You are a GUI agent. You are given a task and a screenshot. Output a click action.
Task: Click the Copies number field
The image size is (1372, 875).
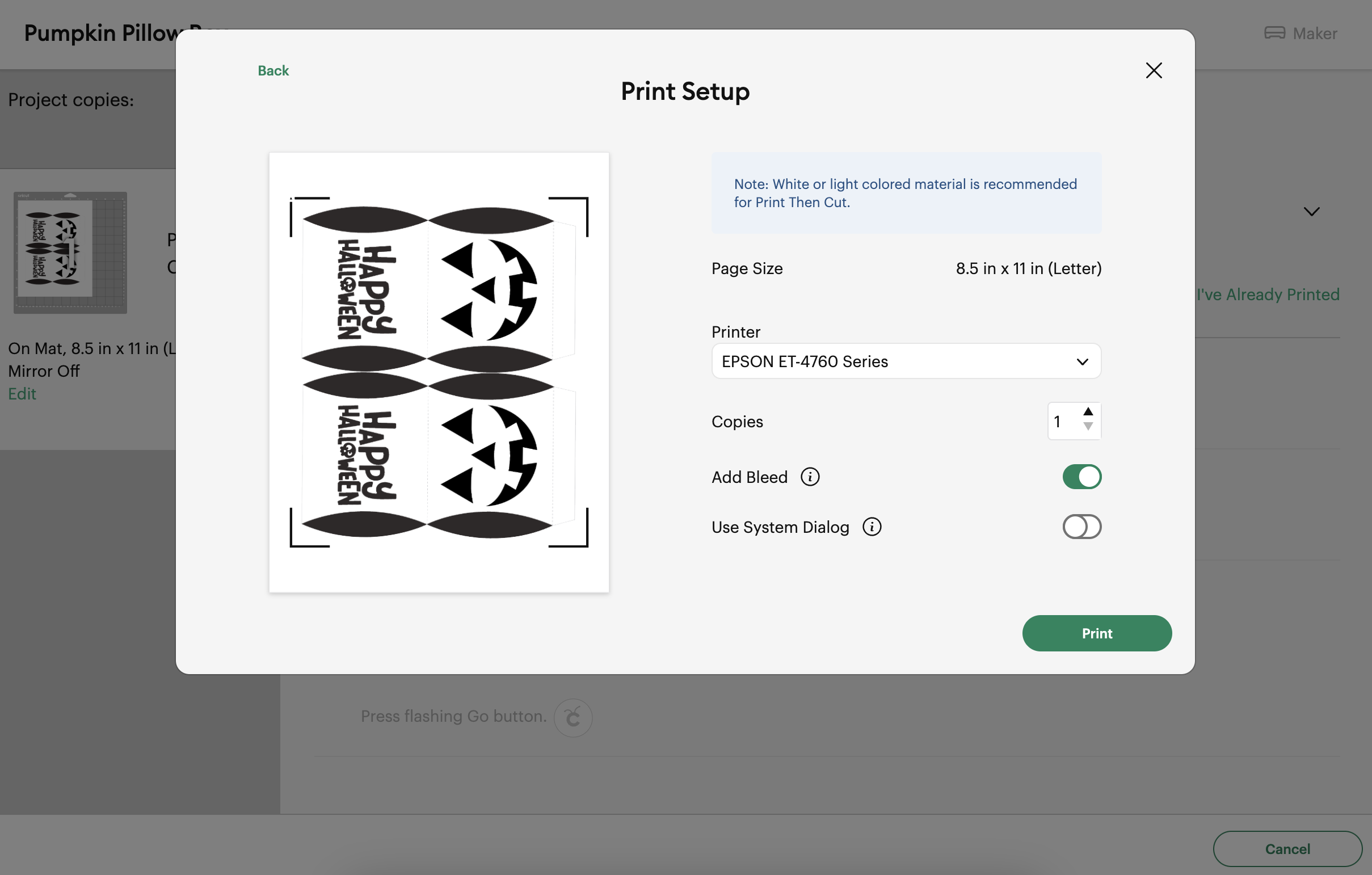[x=1063, y=422]
